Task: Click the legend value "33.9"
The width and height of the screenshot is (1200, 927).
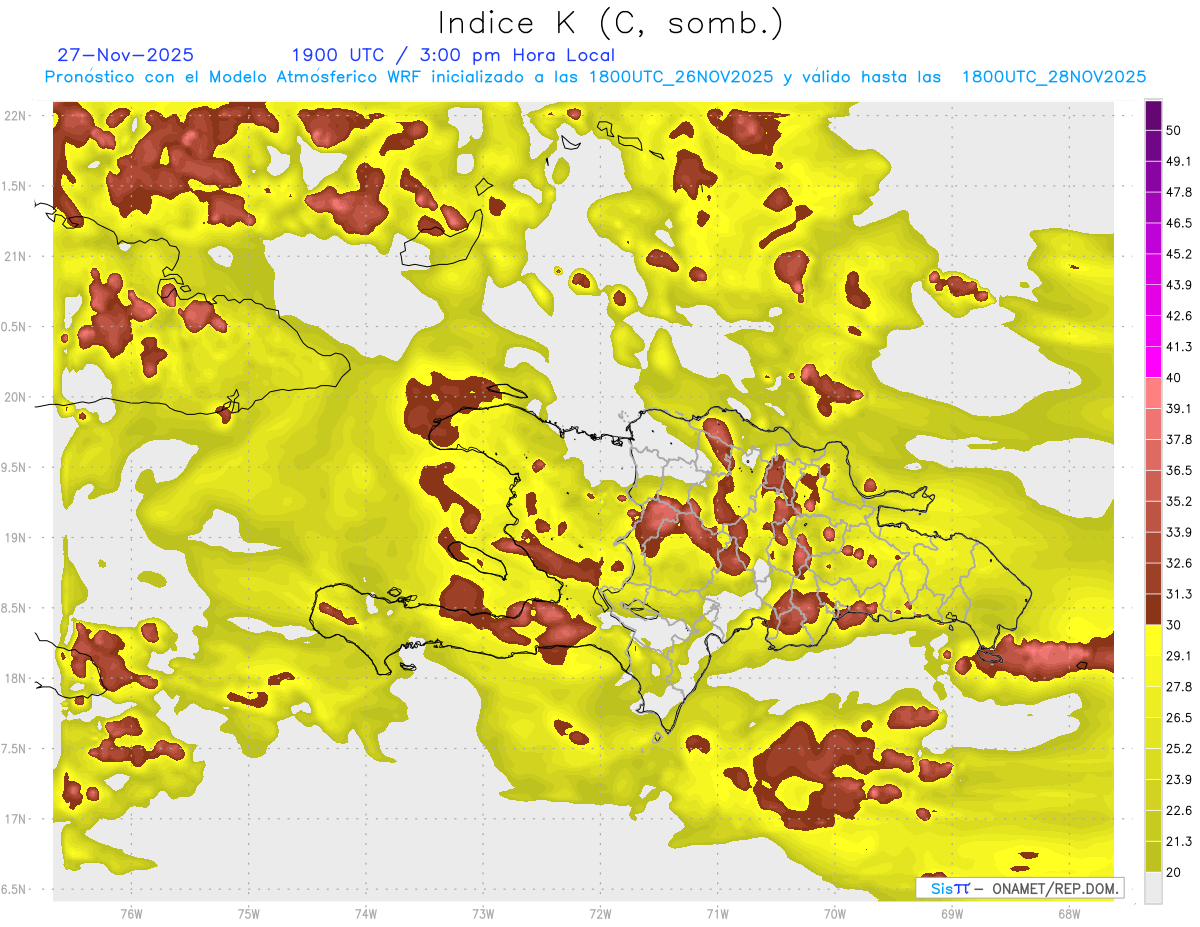Action: [1179, 532]
